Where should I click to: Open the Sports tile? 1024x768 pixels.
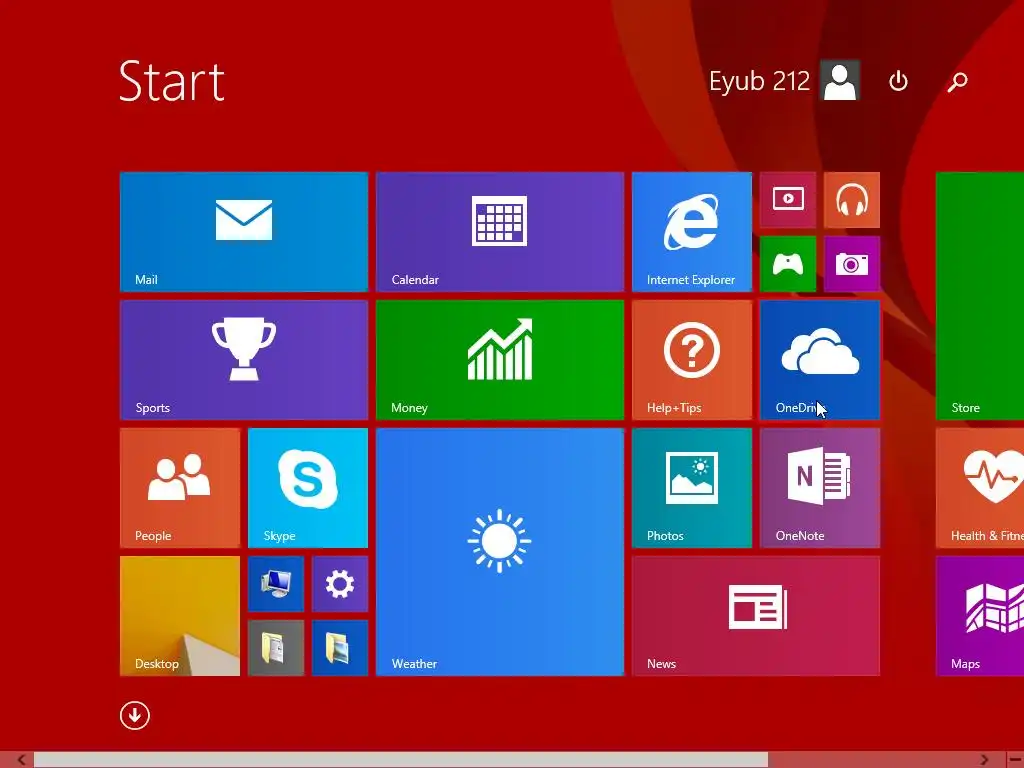click(x=244, y=360)
